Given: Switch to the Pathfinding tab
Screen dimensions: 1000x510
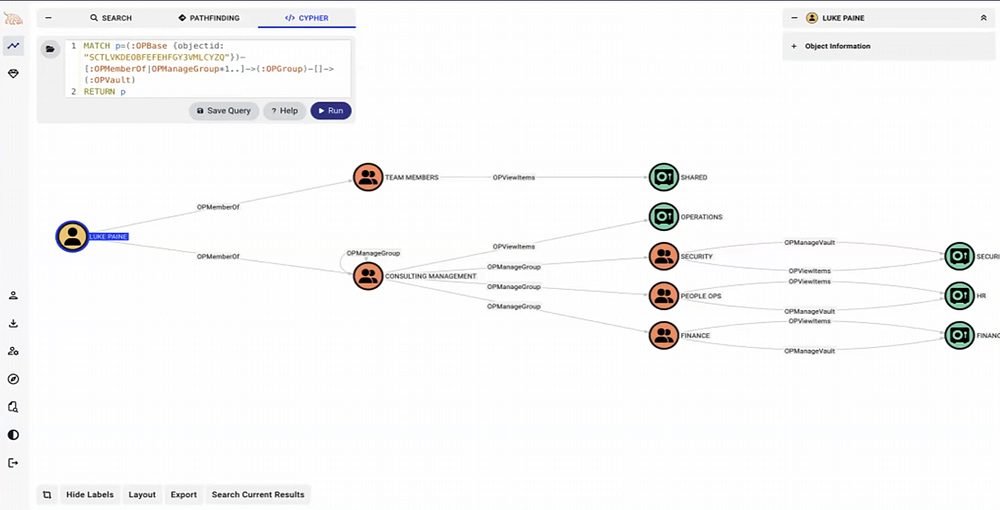Looking at the screenshot, I should [x=209, y=18].
